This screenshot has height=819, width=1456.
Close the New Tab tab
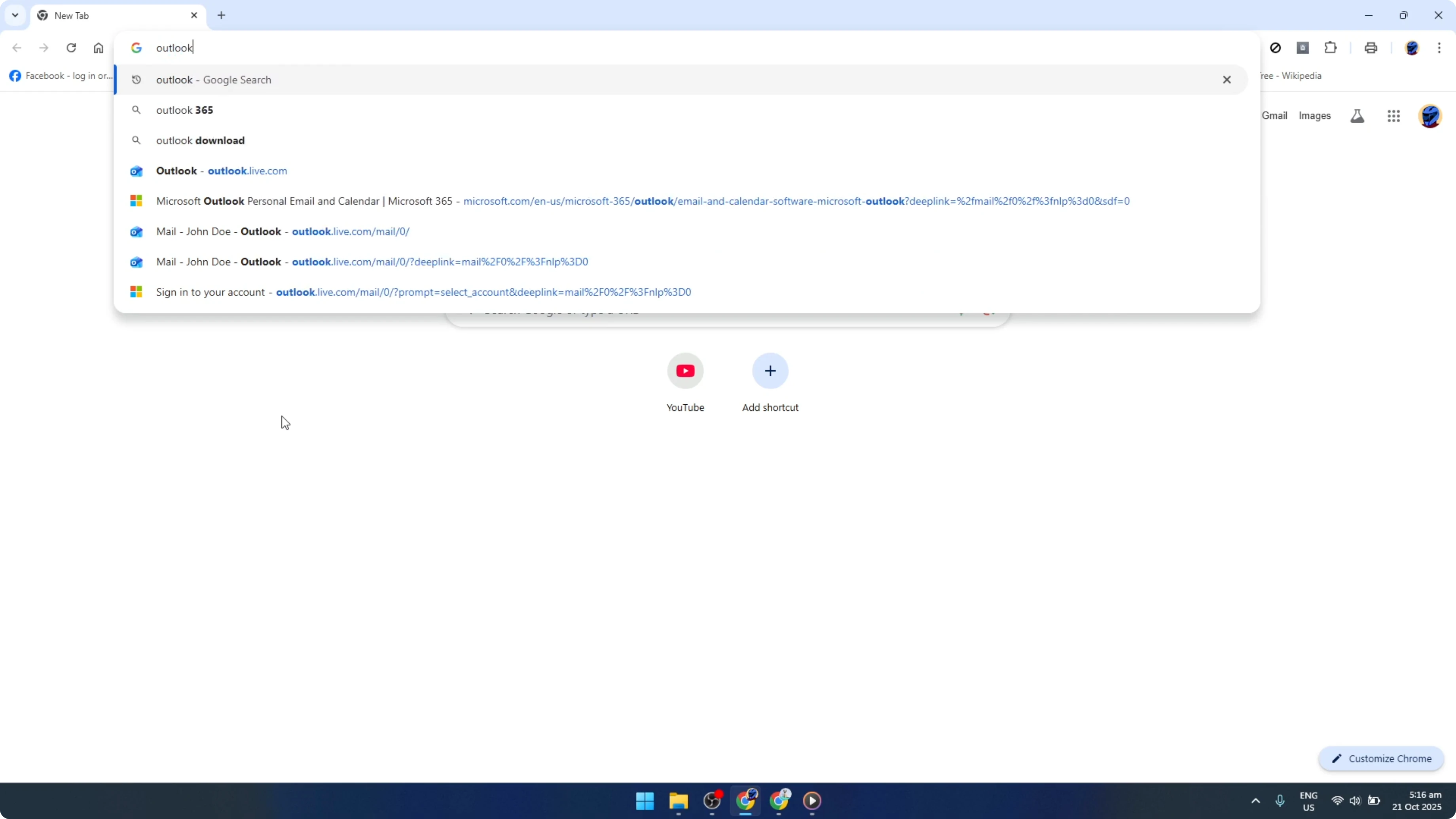pyautogui.click(x=194, y=15)
